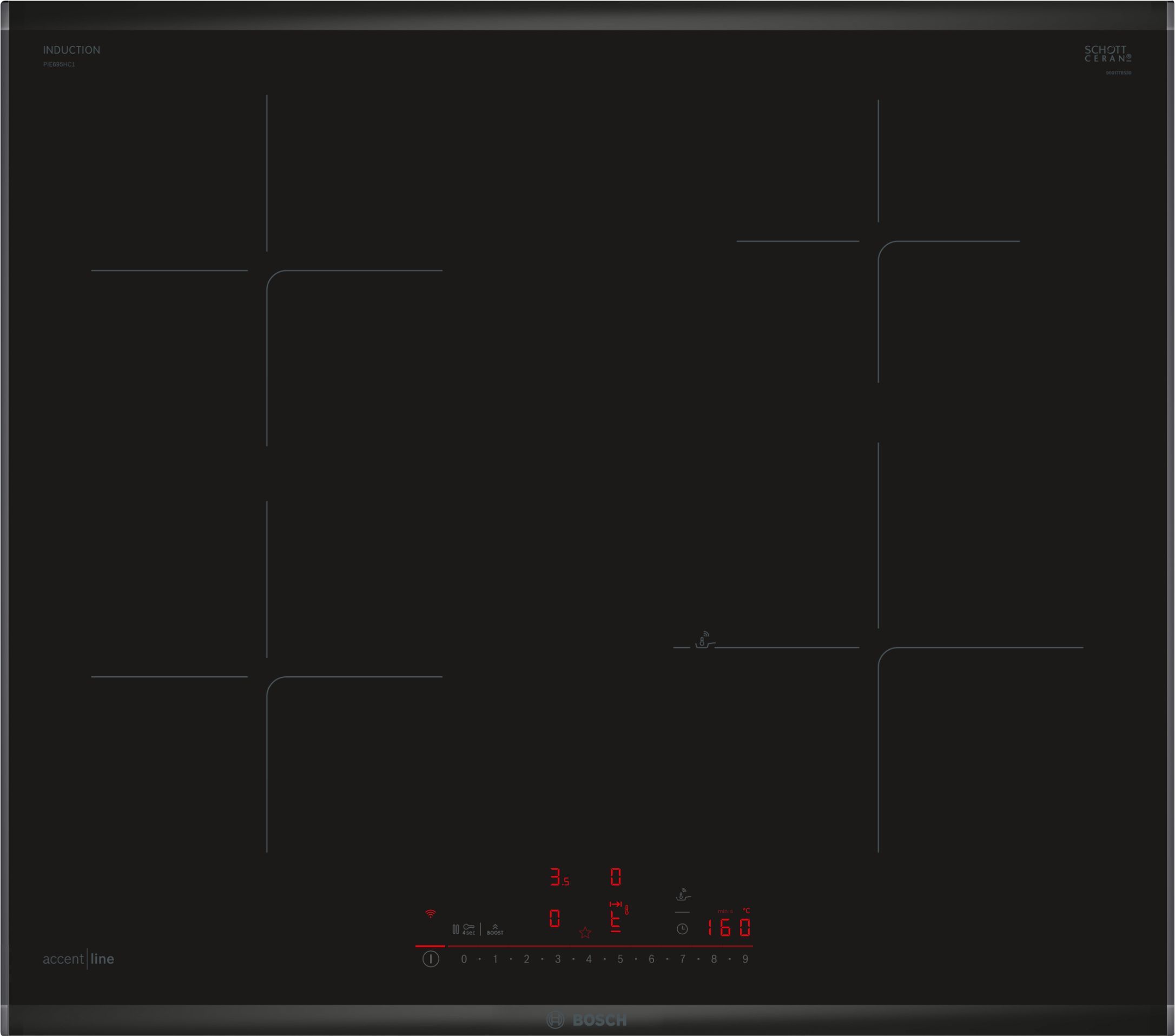
Task: Tap the 4sec key lock icon
Action: click(x=468, y=929)
